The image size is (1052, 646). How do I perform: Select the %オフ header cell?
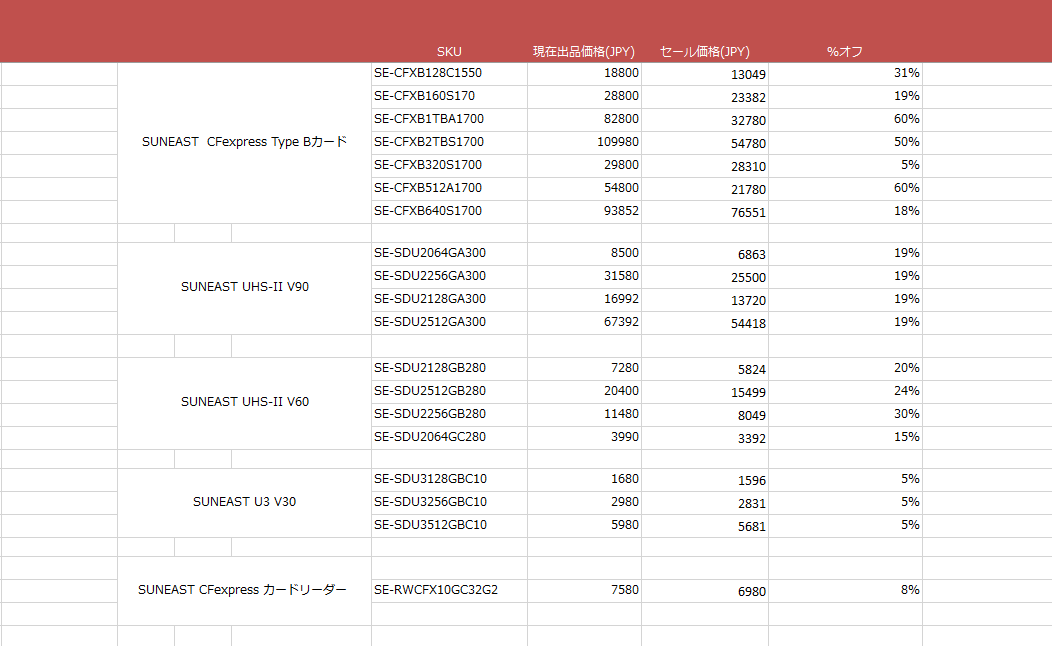pyautogui.click(x=845, y=52)
